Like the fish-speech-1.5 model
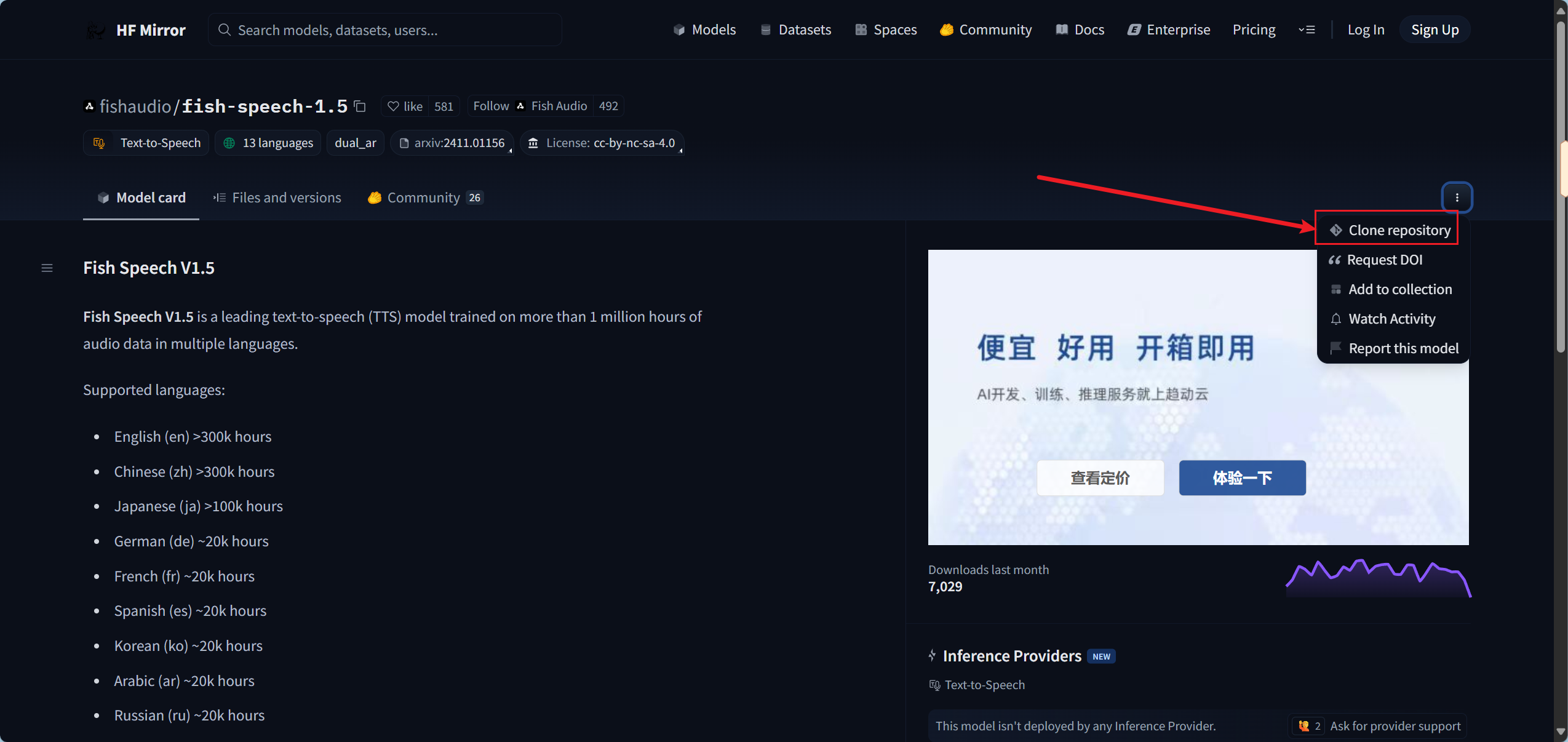This screenshot has width=1568, height=742. pos(404,106)
